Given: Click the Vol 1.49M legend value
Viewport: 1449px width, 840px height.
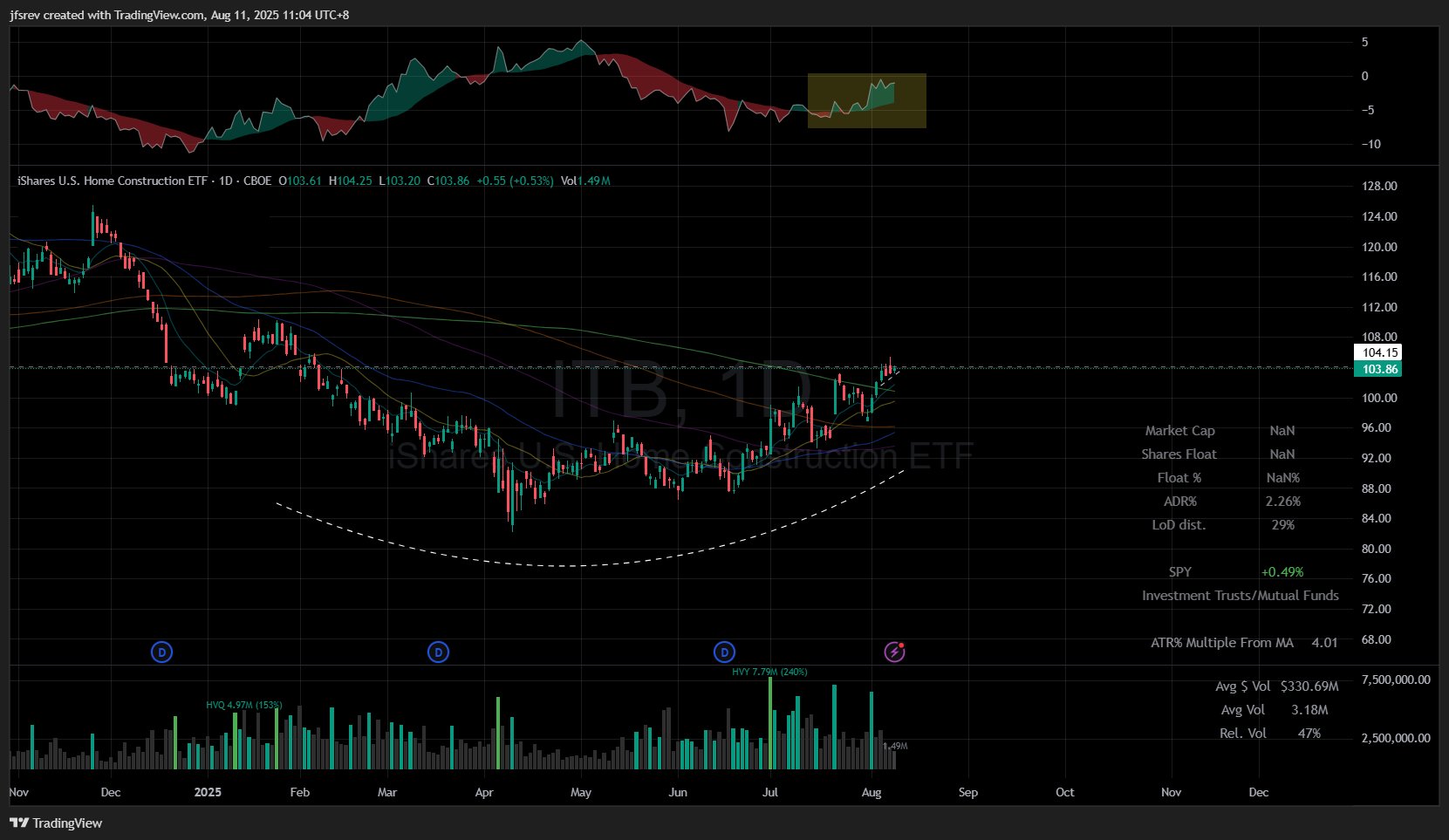Looking at the screenshot, I should 585,181.
